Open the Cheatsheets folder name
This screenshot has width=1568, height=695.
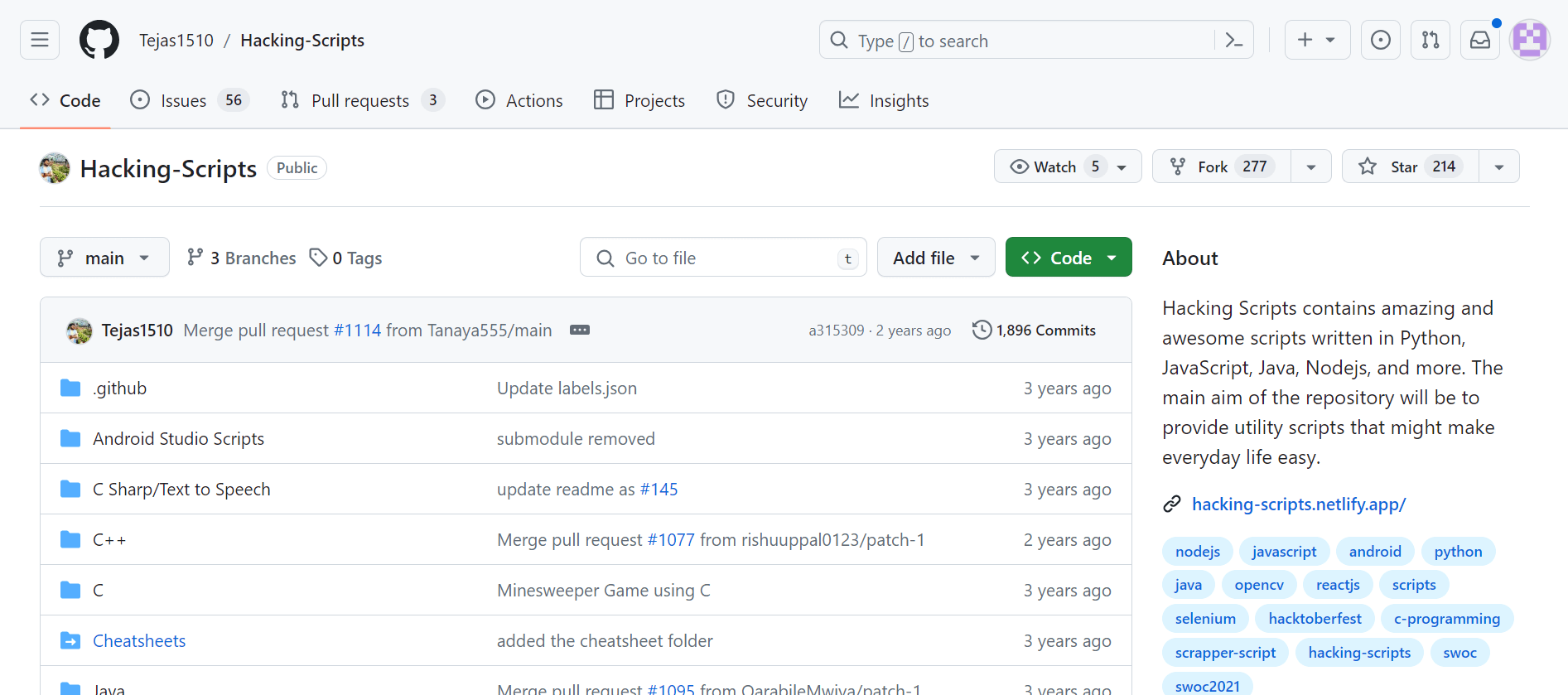tap(139, 640)
